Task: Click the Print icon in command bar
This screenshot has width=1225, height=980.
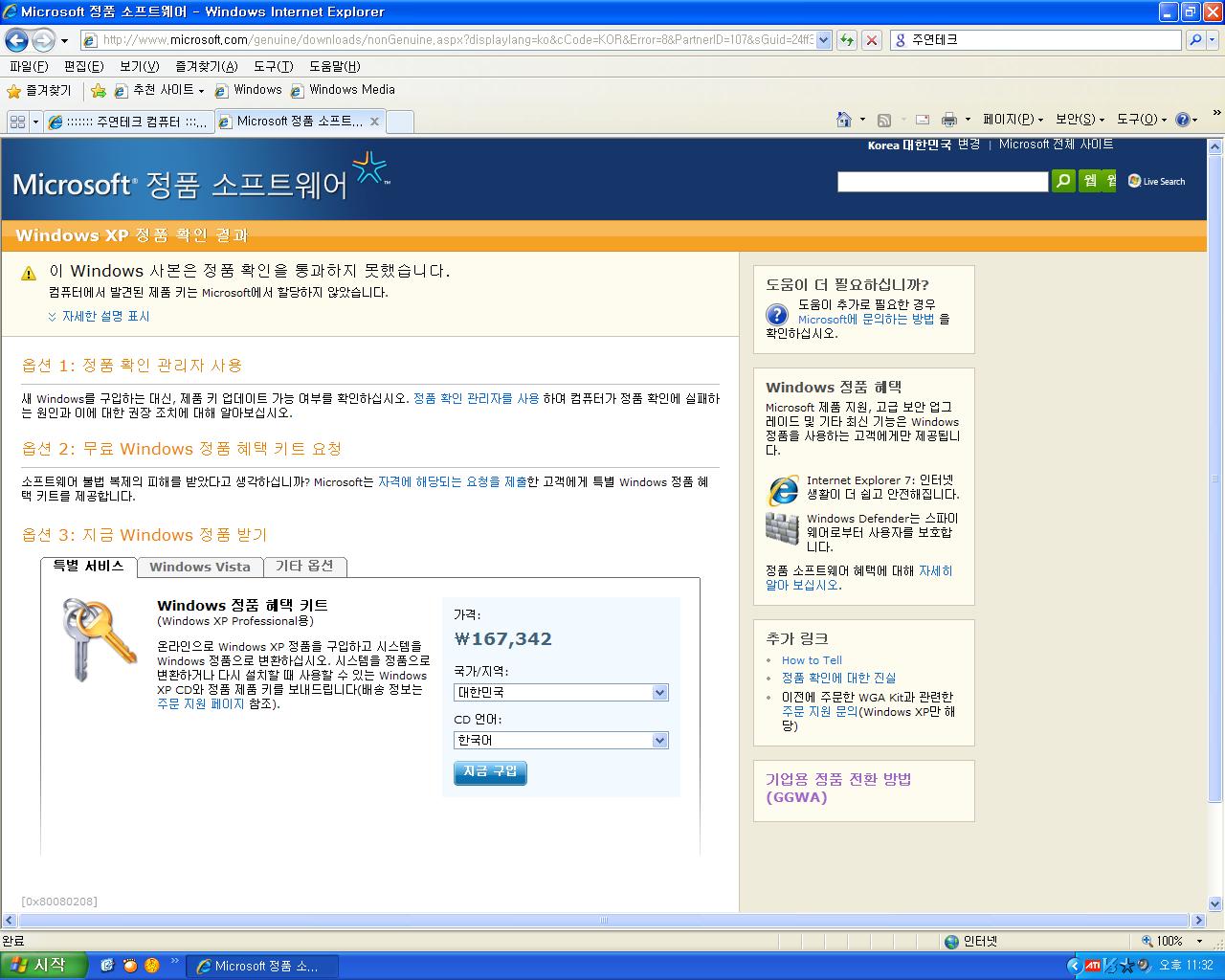Action: click(949, 120)
